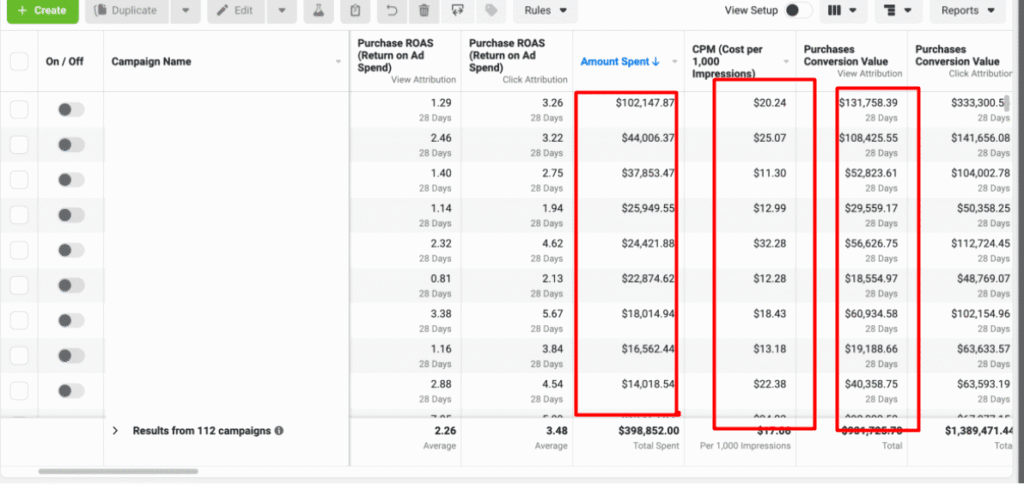Open the Rules dropdown

coord(545,11)
